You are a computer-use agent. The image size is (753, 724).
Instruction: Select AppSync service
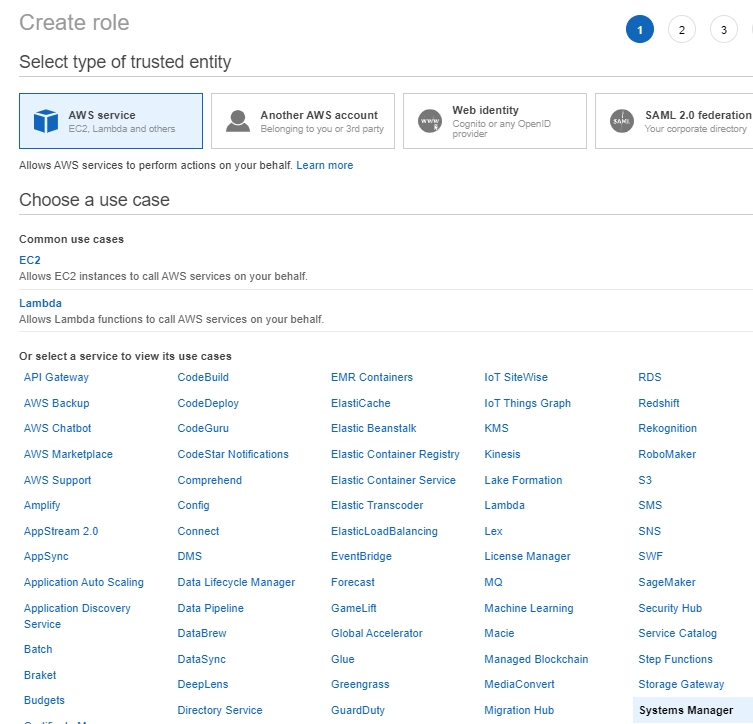point(46,556)
